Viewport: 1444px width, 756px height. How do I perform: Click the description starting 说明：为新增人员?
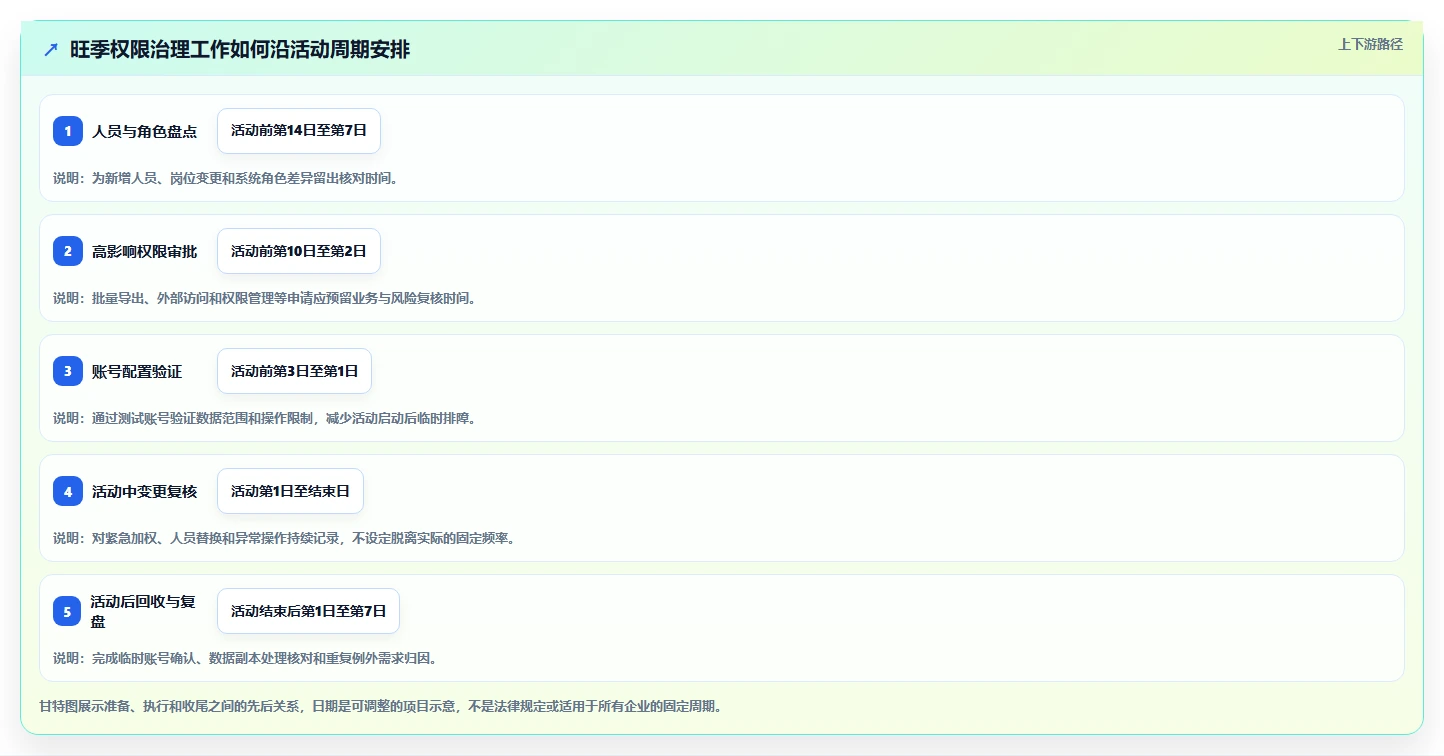pyautogui.click(x=225, y=178)
